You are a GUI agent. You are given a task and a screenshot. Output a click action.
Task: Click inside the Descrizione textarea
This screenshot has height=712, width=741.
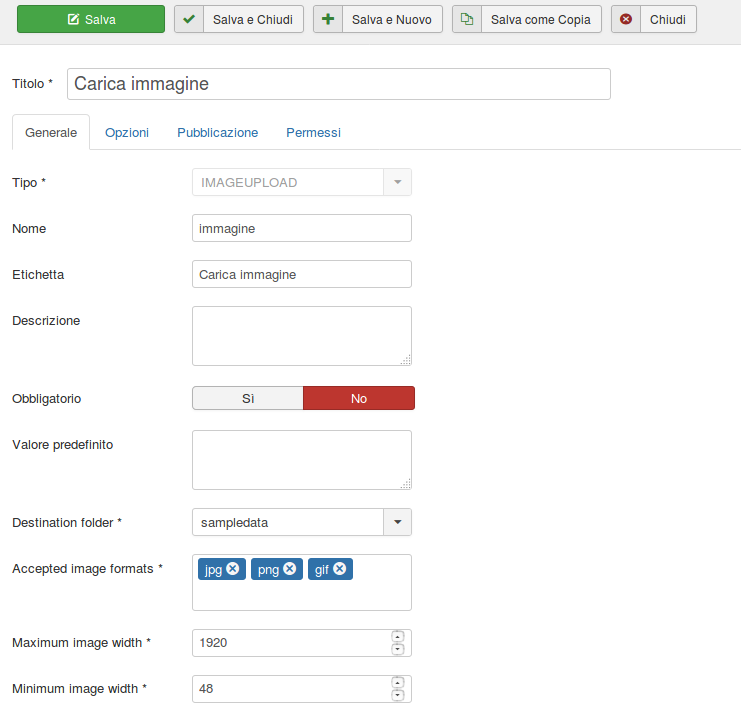(302, 336)
